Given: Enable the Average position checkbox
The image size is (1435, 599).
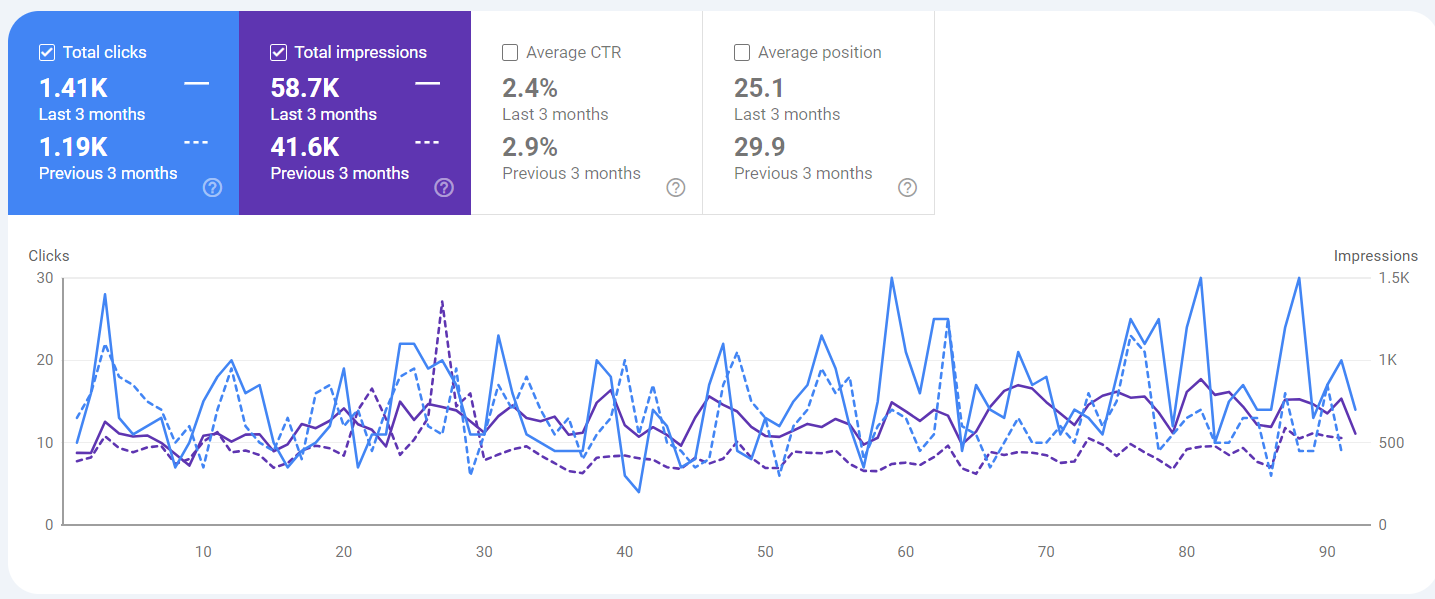Looking at the screenshot, I should [x=742, y=52].
